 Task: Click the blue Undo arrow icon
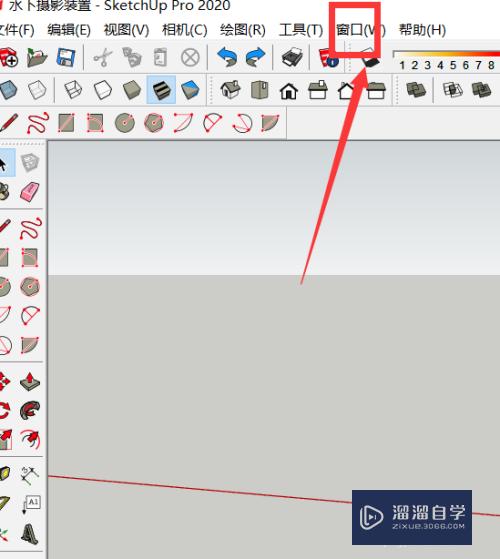click(x=227, y=57)
